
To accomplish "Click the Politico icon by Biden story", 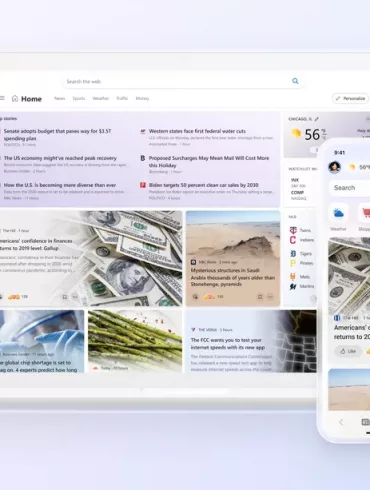I will point(143,185).
